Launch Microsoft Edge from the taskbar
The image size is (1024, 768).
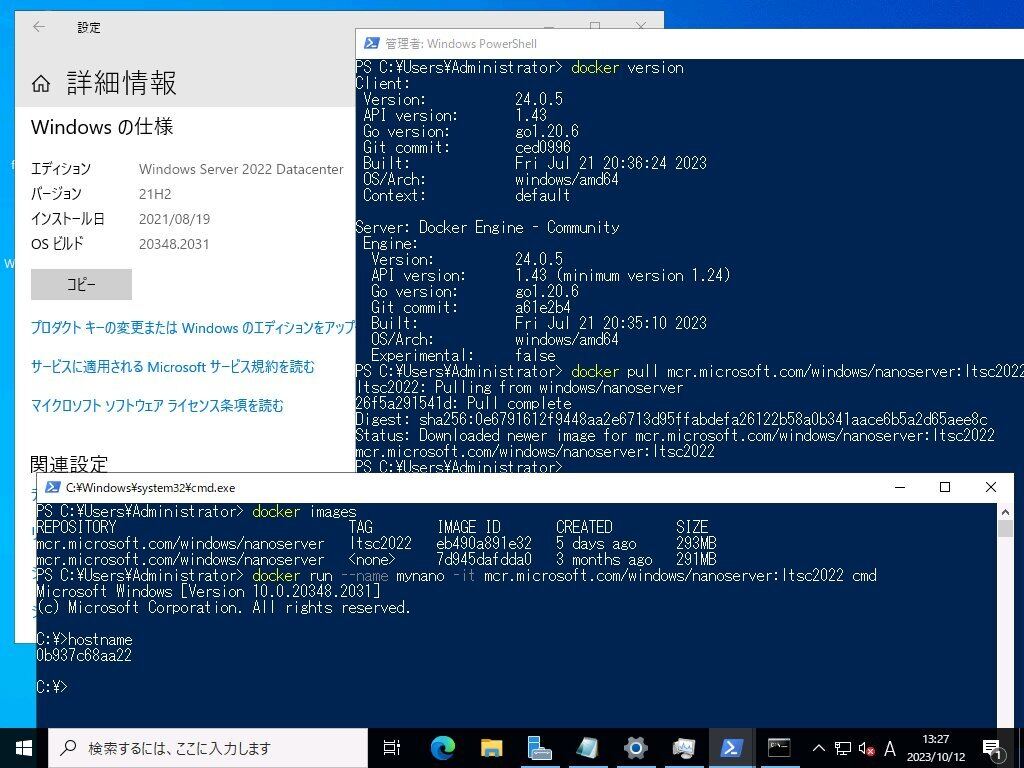click(x=442, y=748)
